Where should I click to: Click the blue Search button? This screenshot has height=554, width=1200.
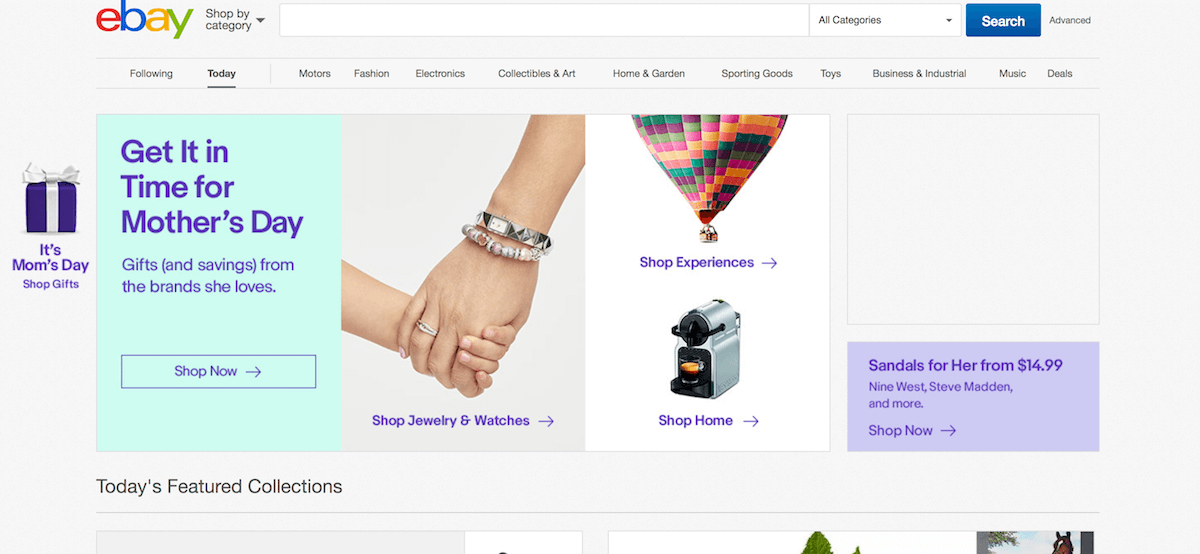[x=1003, y=20]
